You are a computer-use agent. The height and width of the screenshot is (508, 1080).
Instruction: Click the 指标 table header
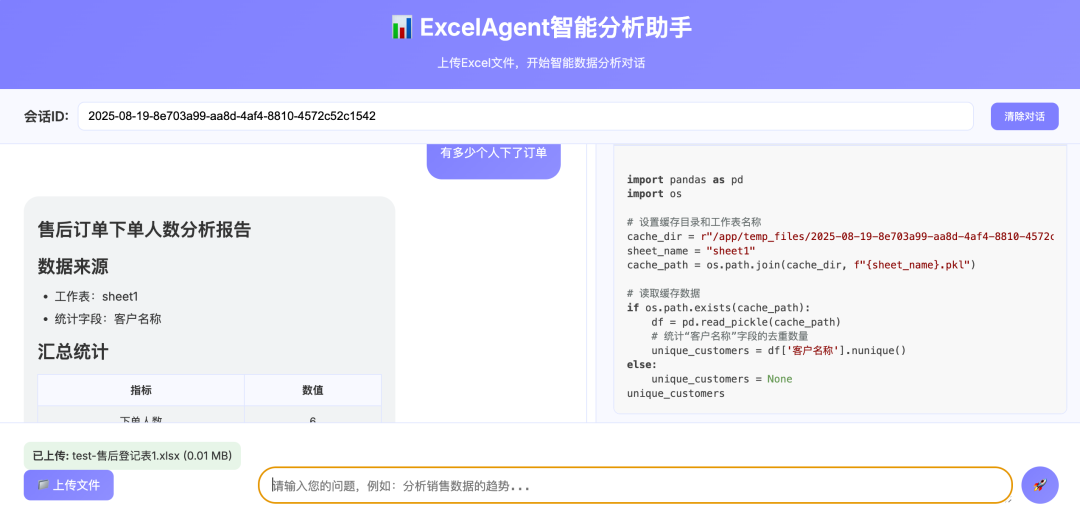pos(141,390)
